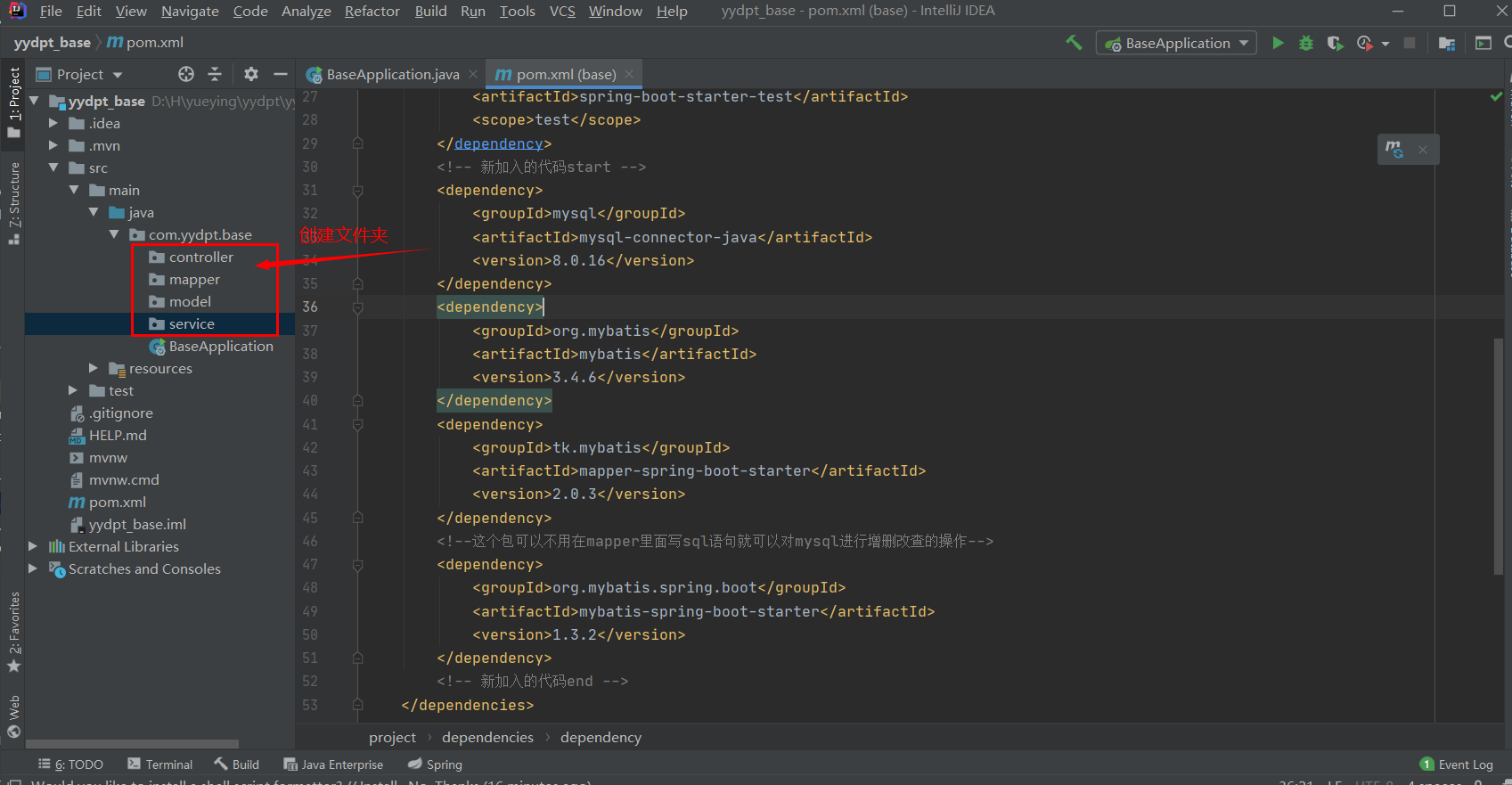
Task: Collapse the src folder
Action: (x=53, y=168)
